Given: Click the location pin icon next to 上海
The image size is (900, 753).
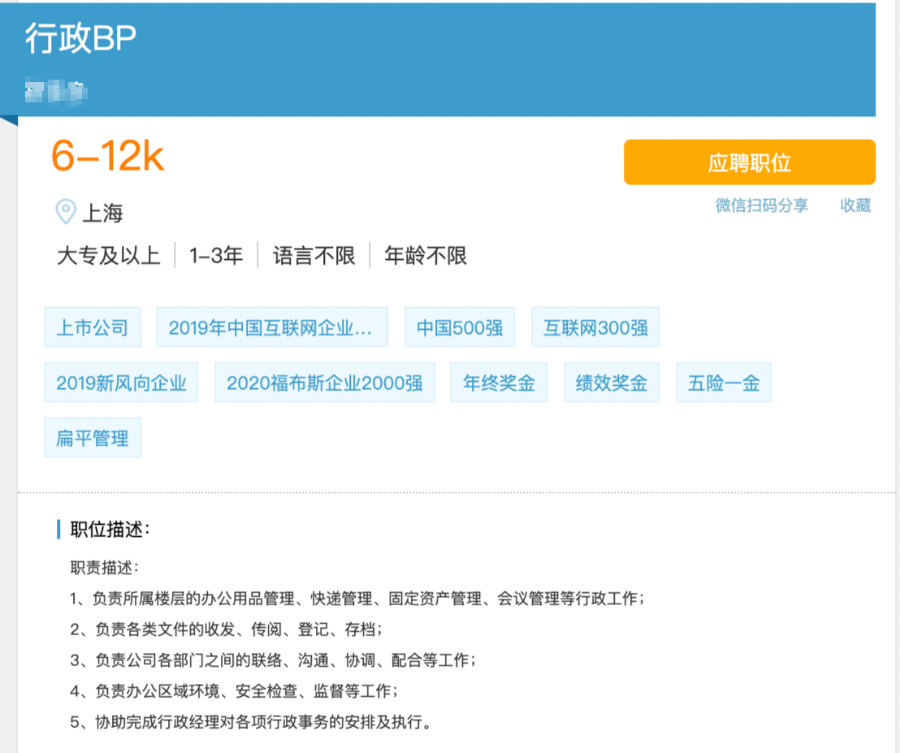Looking at the screenshot, I should click(64, 212).
